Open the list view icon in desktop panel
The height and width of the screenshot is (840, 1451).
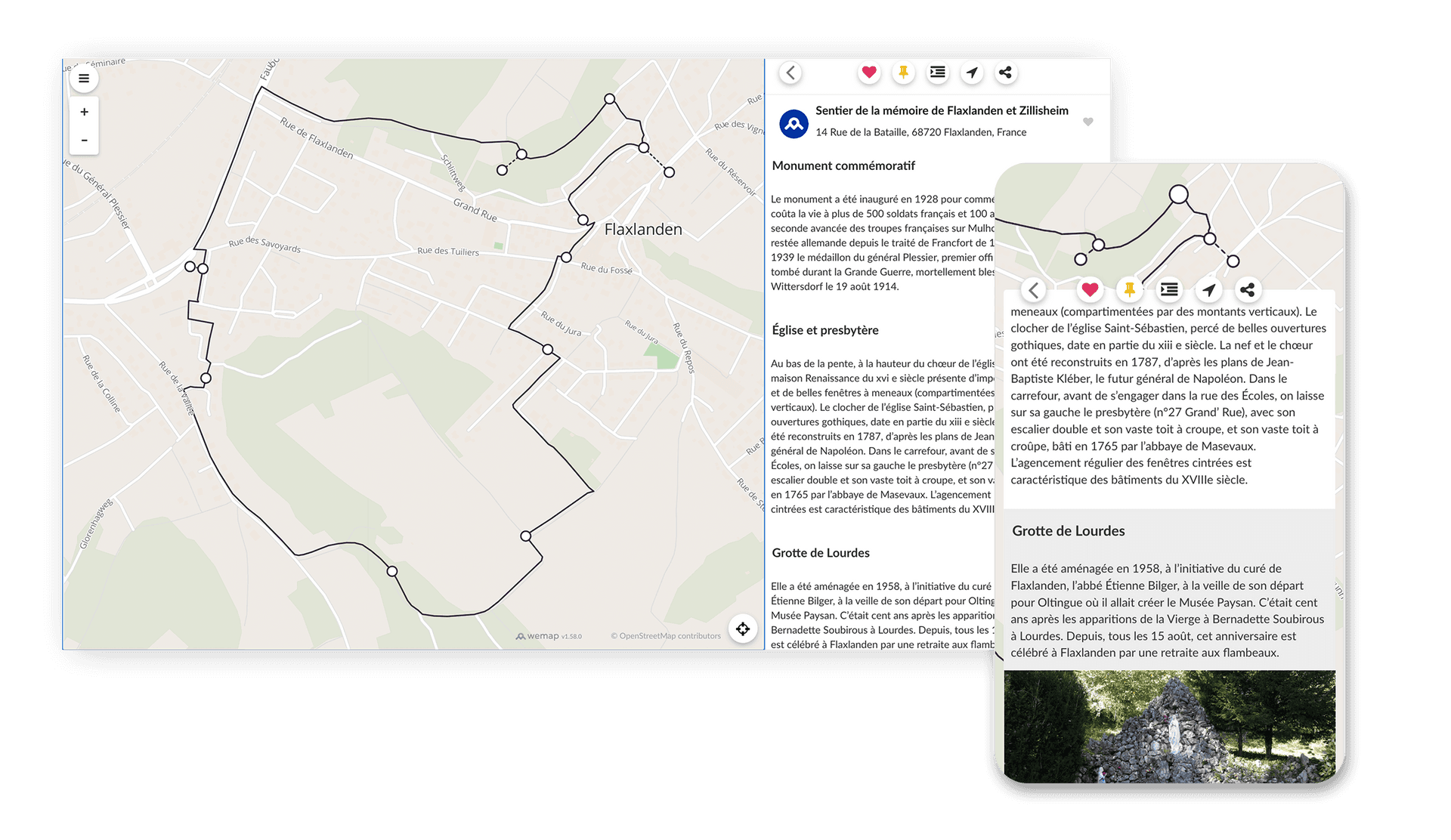[937, 73]
